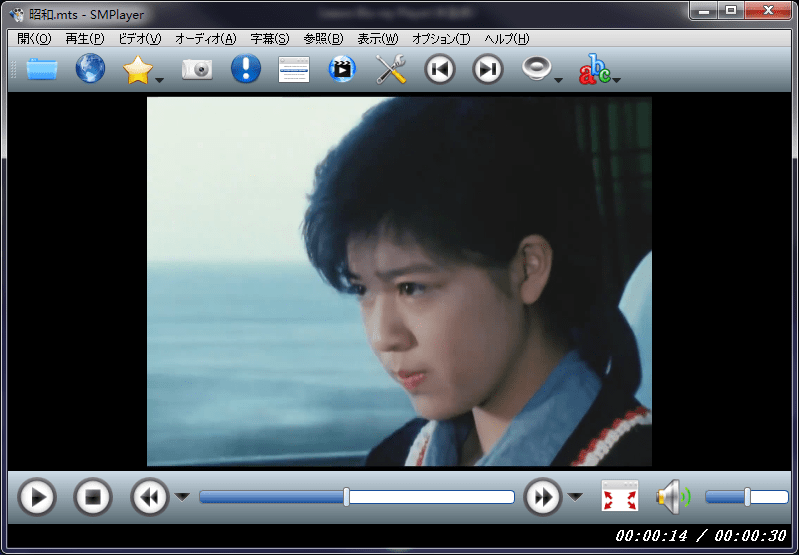Open the ビデオ(V) menu
Image resolution: width=799 pixels, height=555 pixels.
(x=140, y=39)
